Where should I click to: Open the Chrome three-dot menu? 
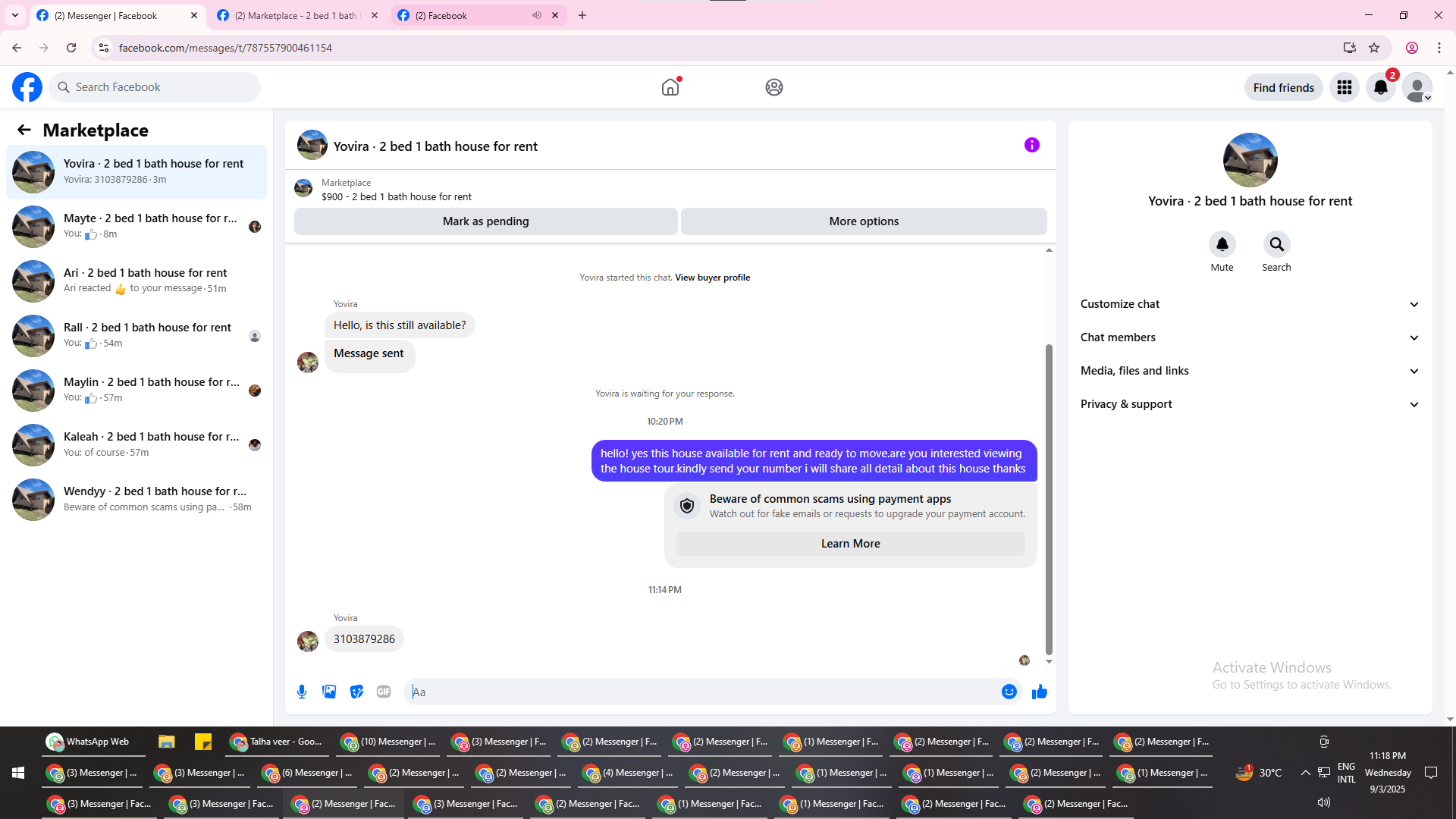point(1439,48)
